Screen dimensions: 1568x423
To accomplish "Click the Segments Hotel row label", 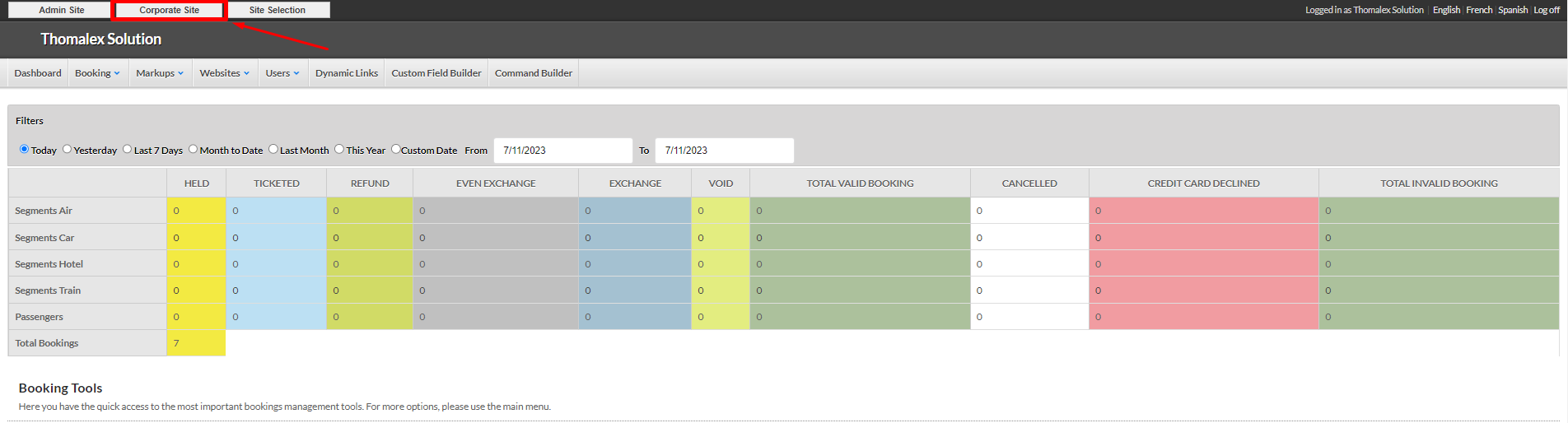I will point(49,264).
